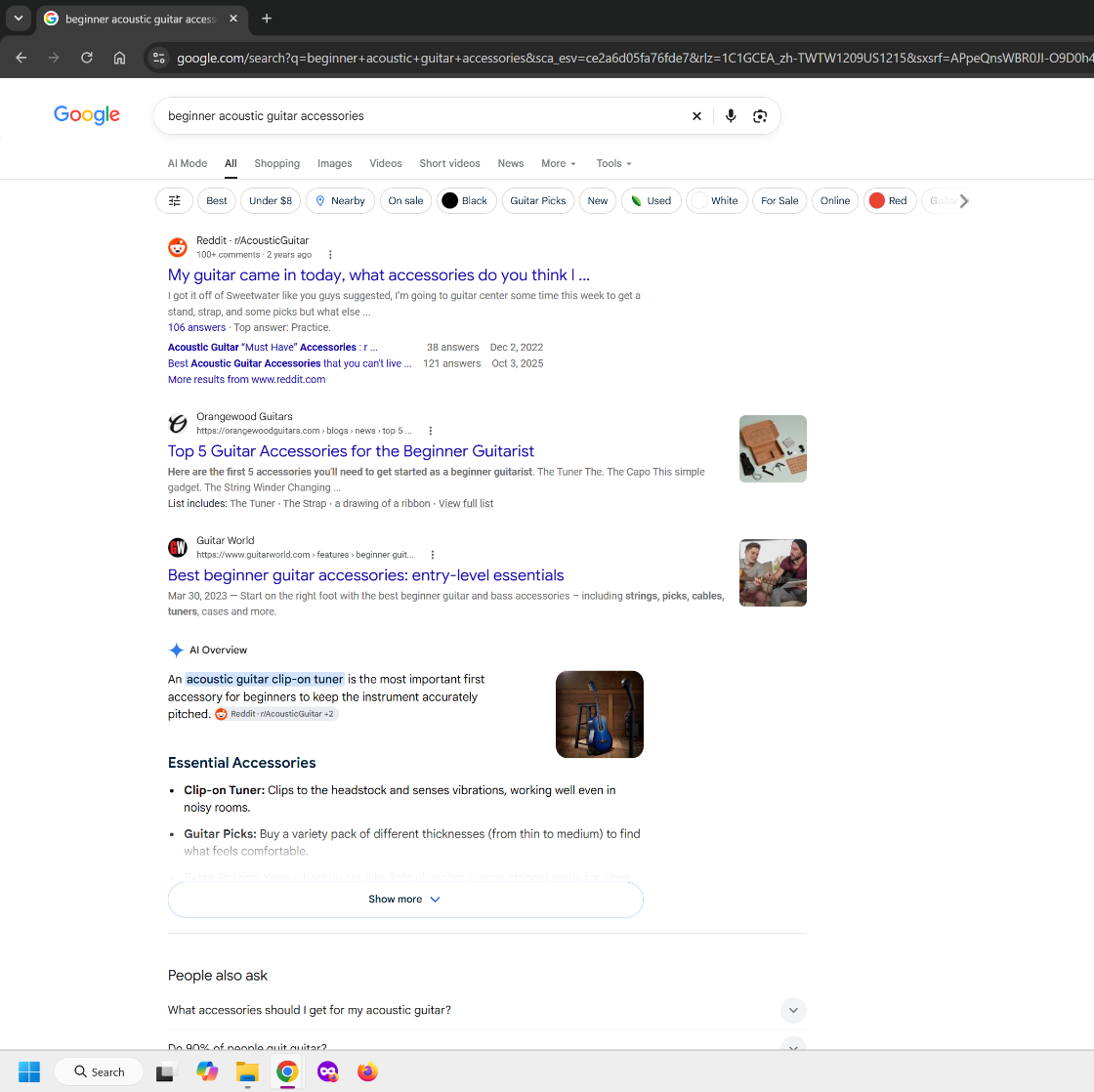Toggle the For Sale filter chip
This screenshot has width=1094, height=1092.
(779, 201)
